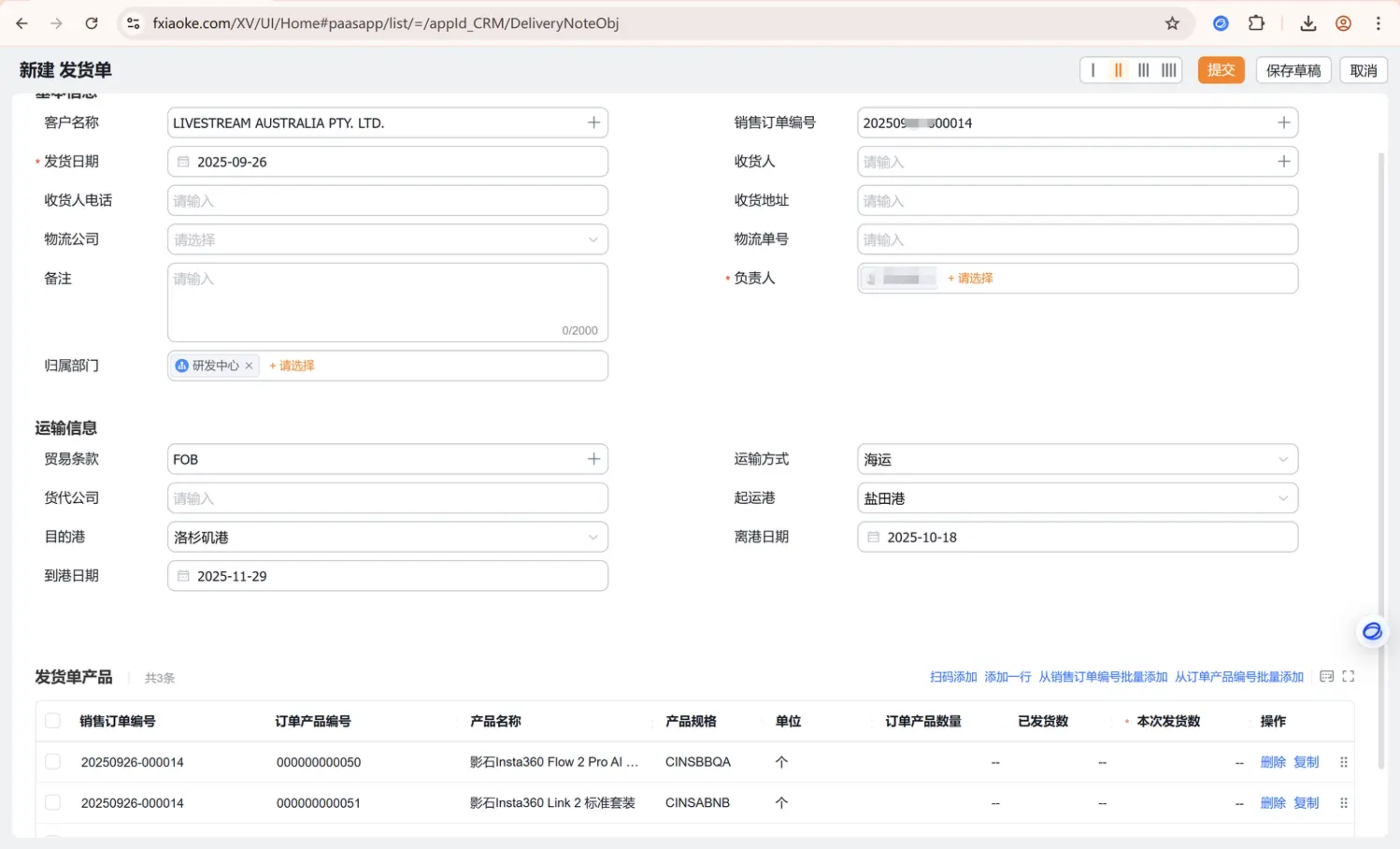This screenshot has width=1400, height=849.
Task: Switch form to four-column layout icon
Action: click(1169, 71)
